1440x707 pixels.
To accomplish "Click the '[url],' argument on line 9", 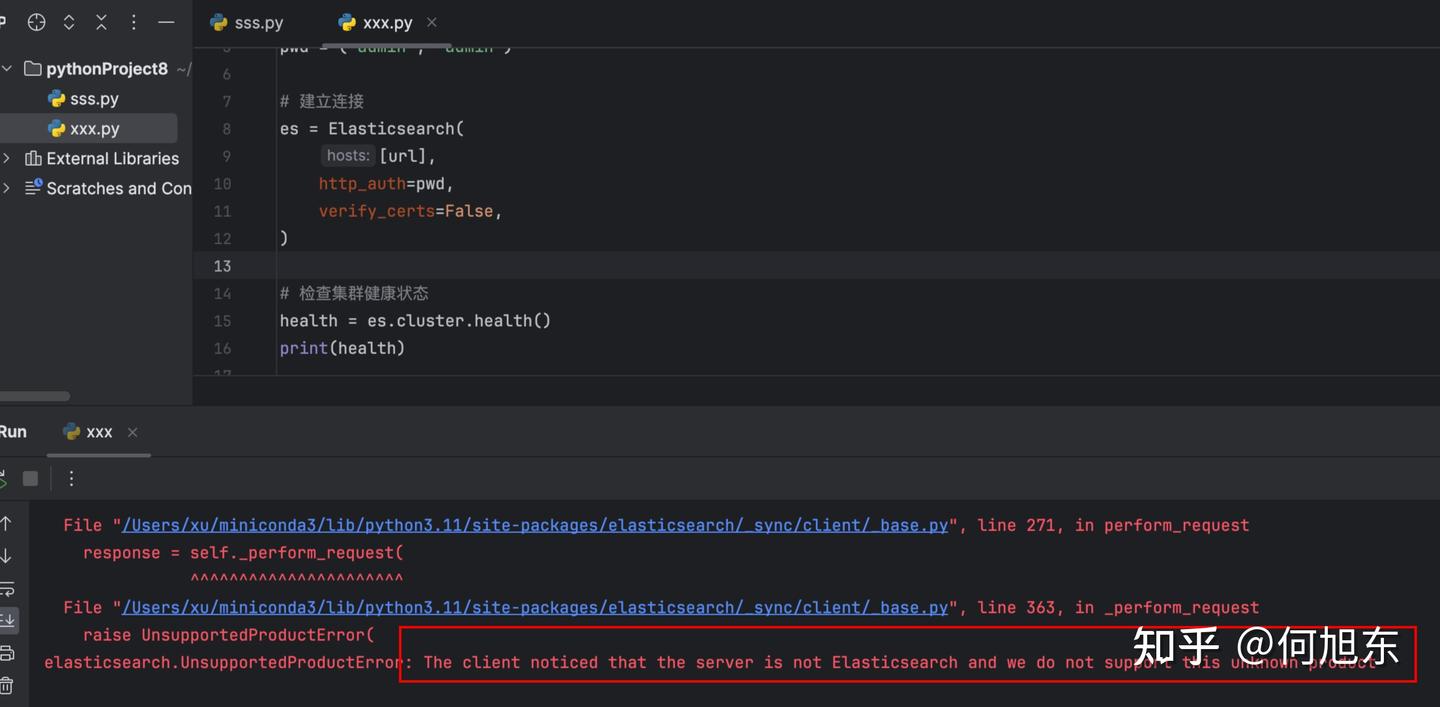I will (x=407, y=157).
